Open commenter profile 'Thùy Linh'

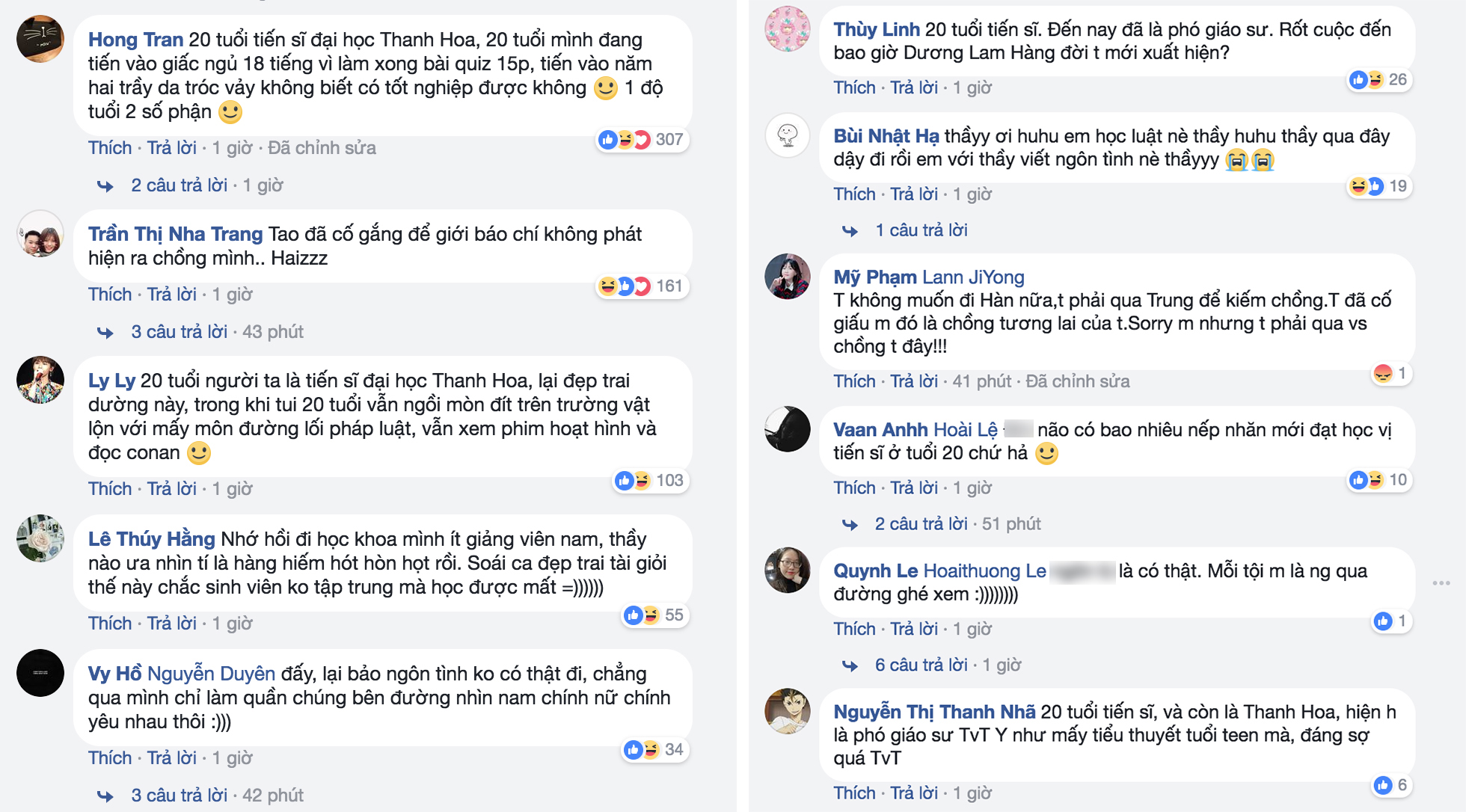click(x=877, y=29)
